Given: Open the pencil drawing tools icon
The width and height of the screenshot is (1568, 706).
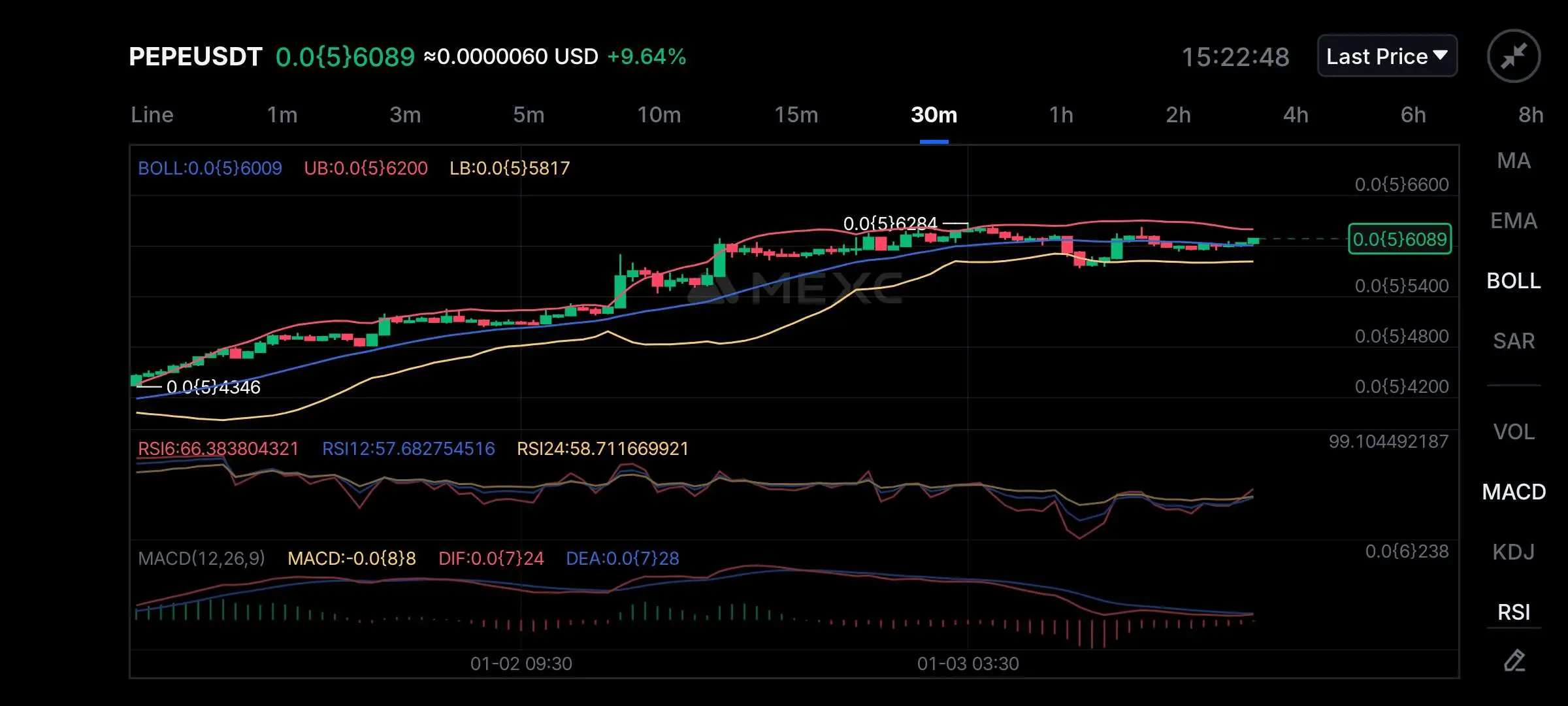Looking at the screenshot, I should pos(1514,661).
